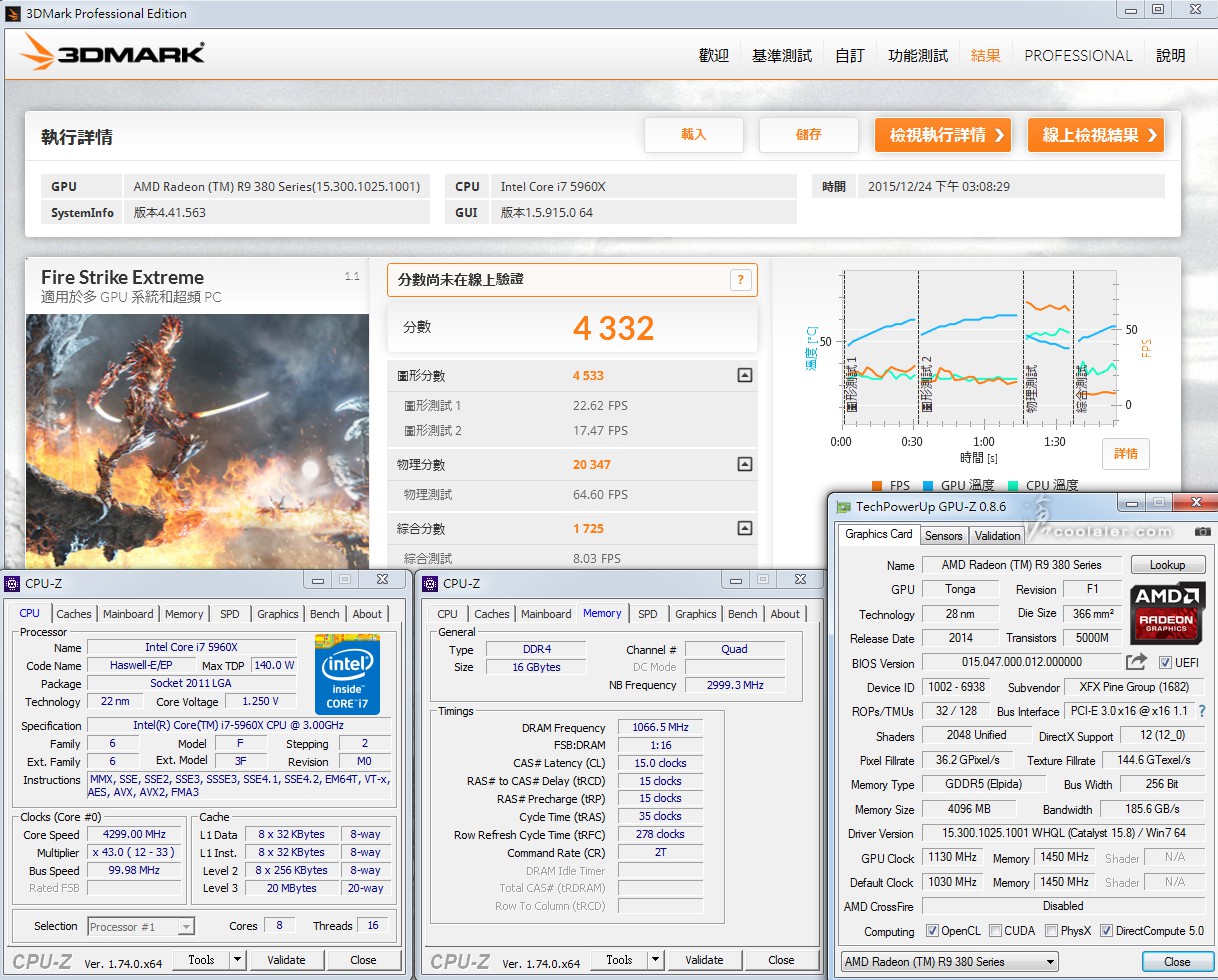Click the Lookup button in GPU-Z
This screenshot has height=980, width=1218.
[x=1167, y=565]
